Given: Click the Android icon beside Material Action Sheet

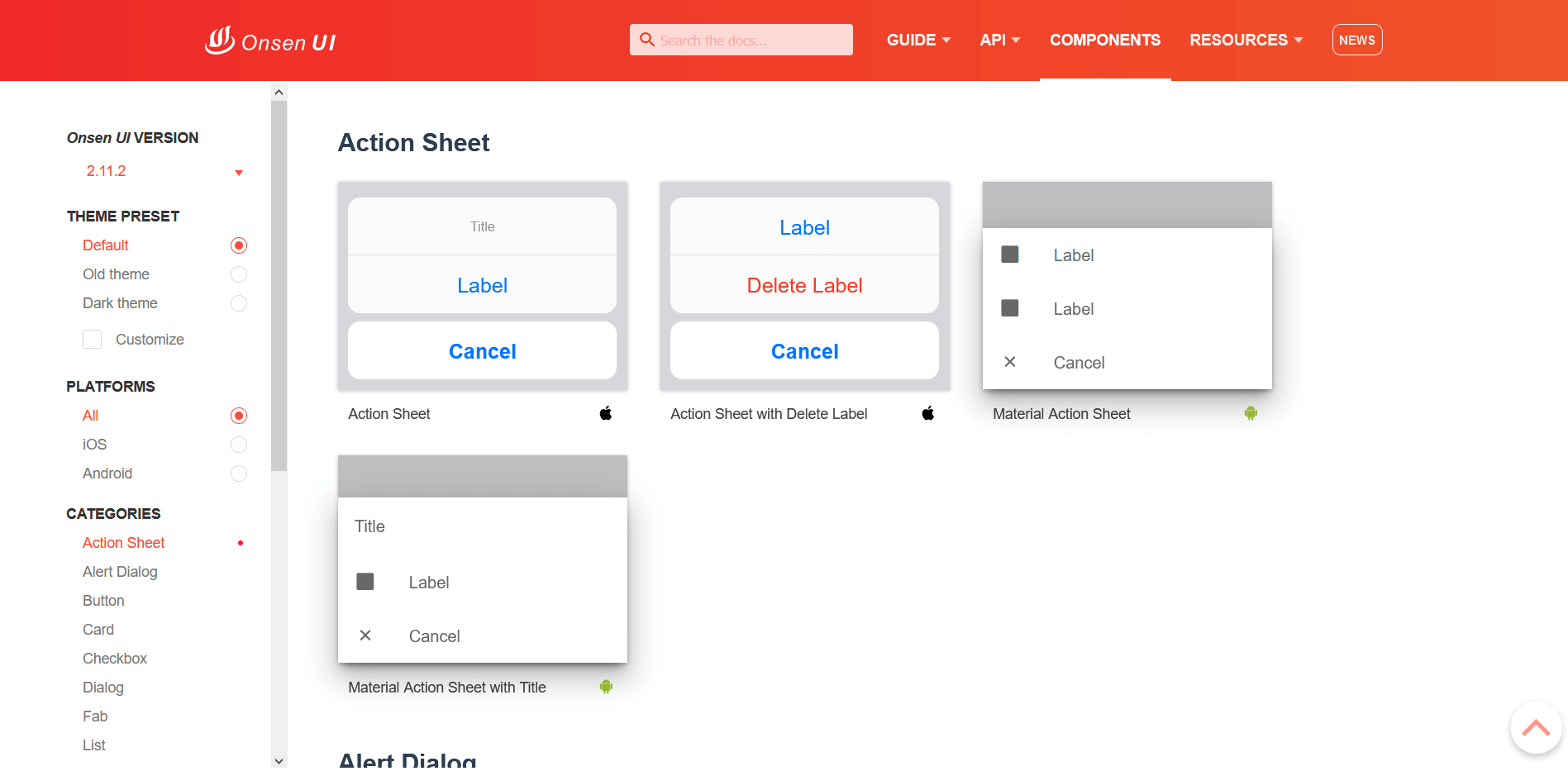Looking at the screenshot, I should [1250, 412].
